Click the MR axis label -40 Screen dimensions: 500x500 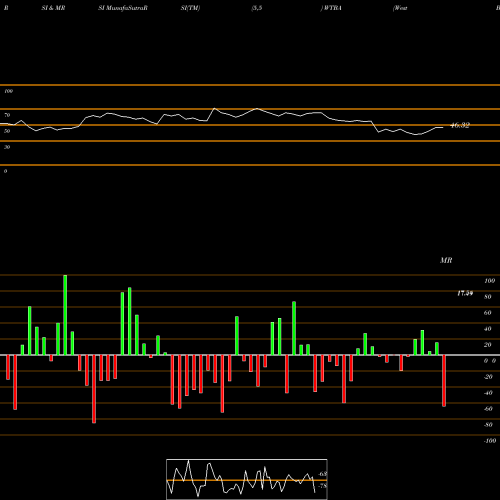pos(488,393)
